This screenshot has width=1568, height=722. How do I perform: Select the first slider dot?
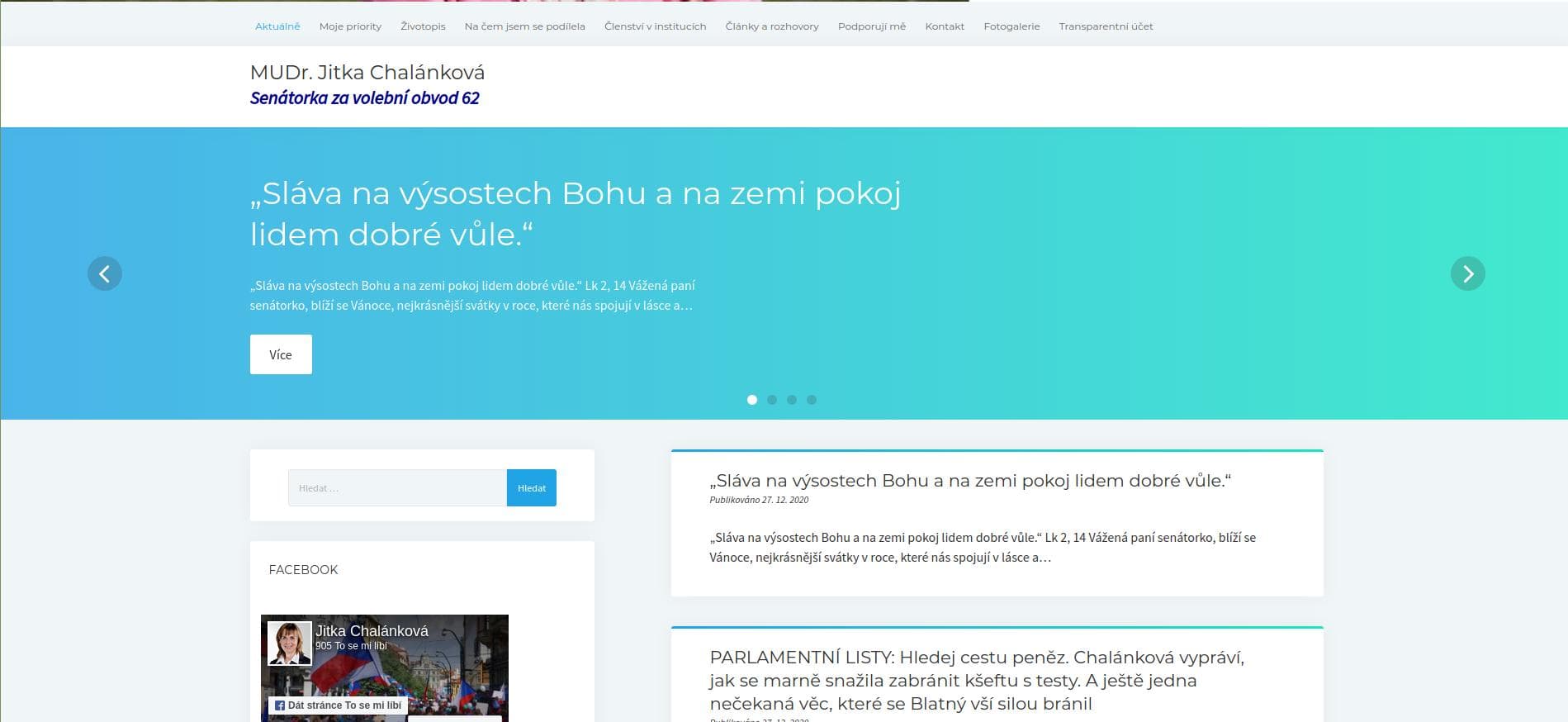[752, 400]
